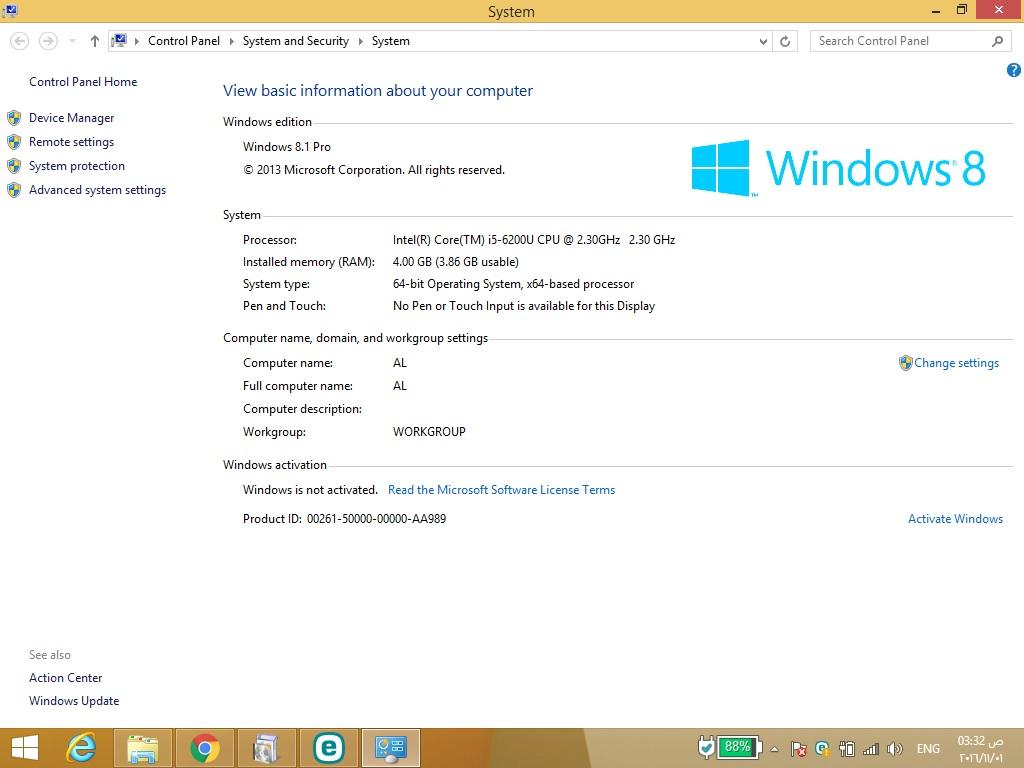Open File Explorer from taskbar

coord(143,748)
